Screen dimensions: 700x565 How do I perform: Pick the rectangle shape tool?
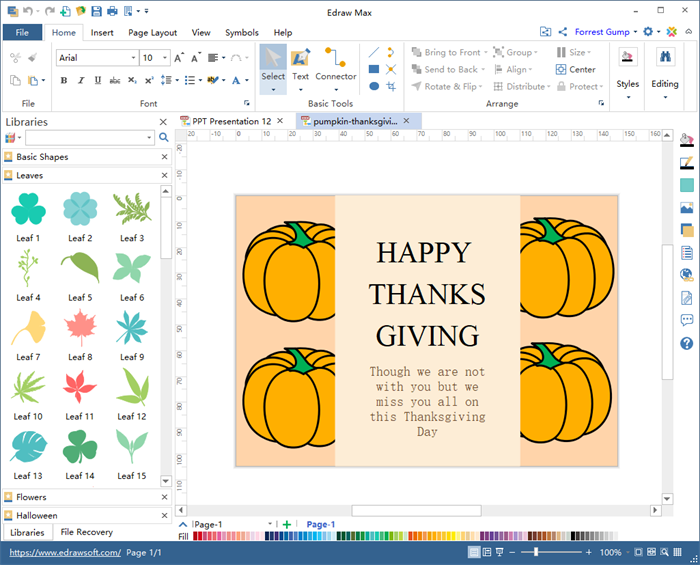pos(374,69)
